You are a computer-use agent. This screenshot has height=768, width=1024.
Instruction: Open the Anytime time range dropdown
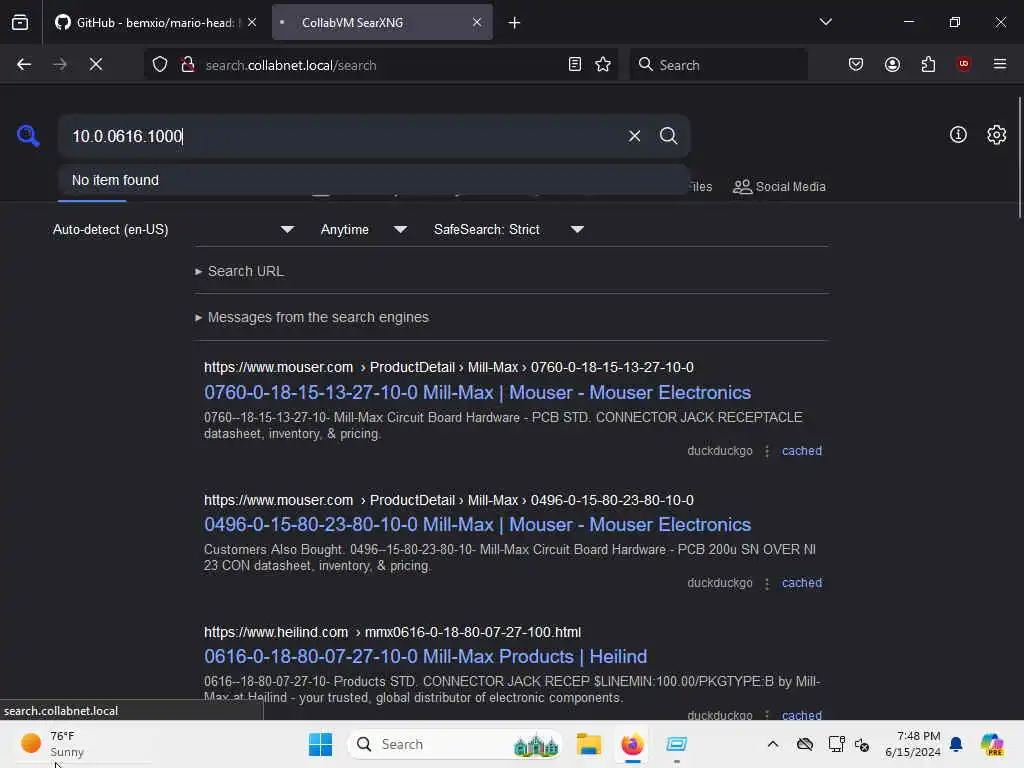(364, 229)
